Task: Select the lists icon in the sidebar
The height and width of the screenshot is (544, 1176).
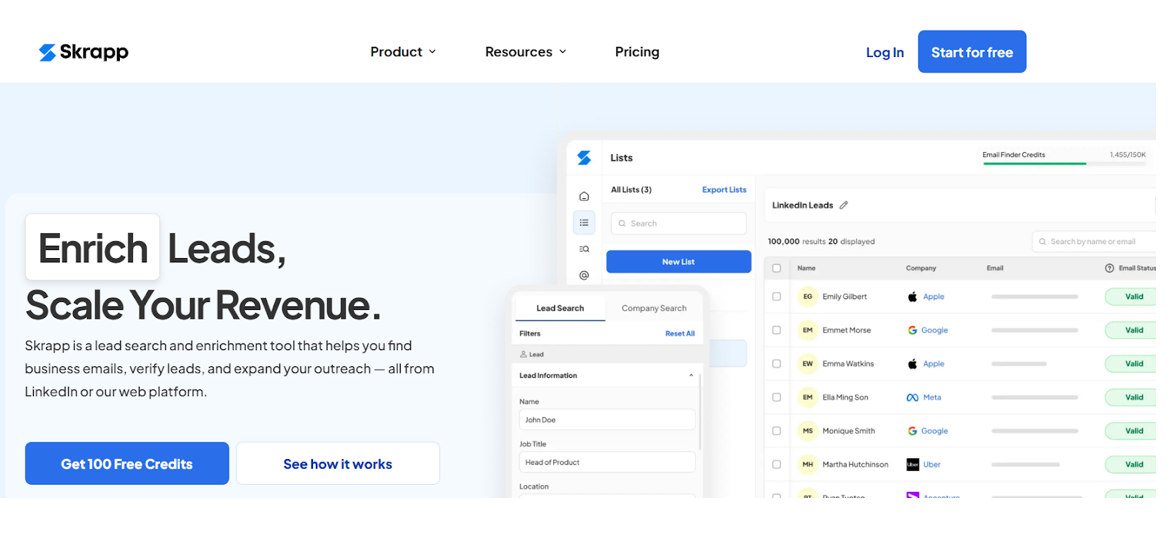Action: click(x=584, y=223)
